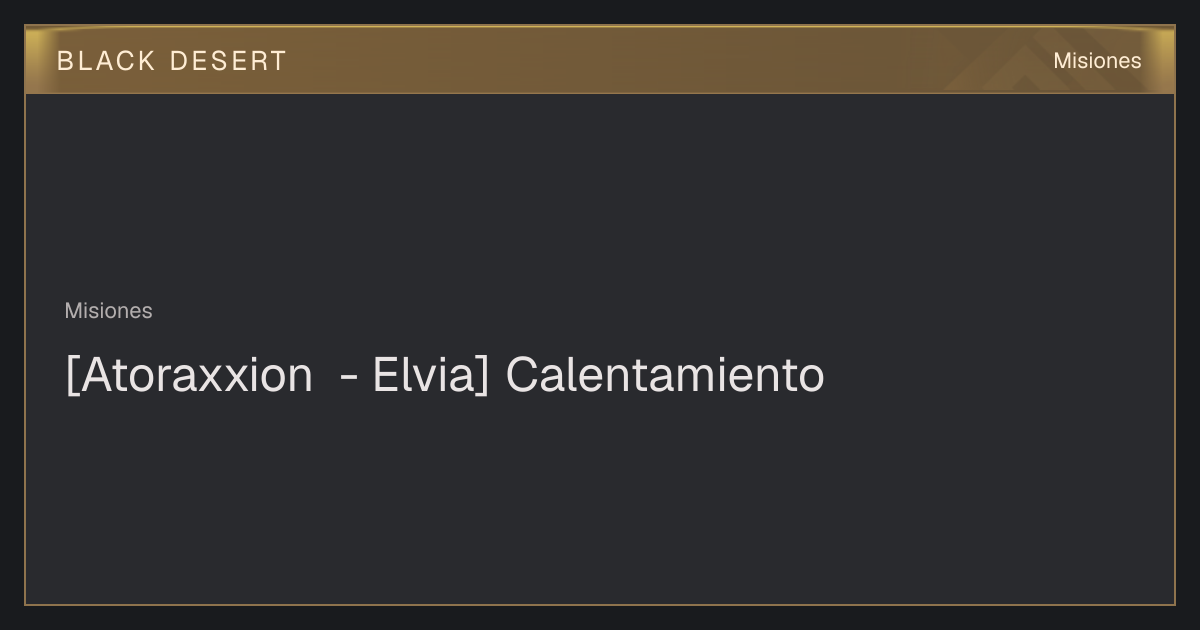Viewport: 1200px width, 630px height.
Task: Click the closing bracket after Elvia
Action: (x=482, y=377)
